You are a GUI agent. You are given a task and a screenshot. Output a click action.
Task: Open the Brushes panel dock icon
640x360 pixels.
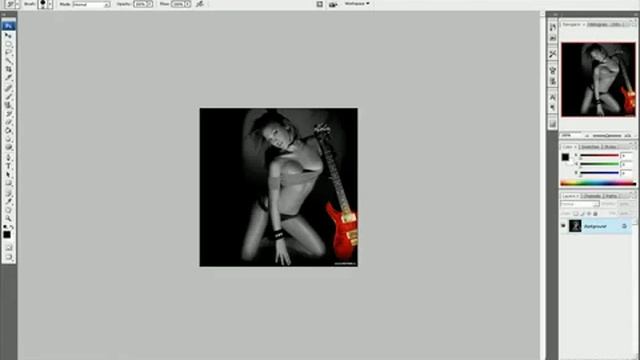pos(553,70)
